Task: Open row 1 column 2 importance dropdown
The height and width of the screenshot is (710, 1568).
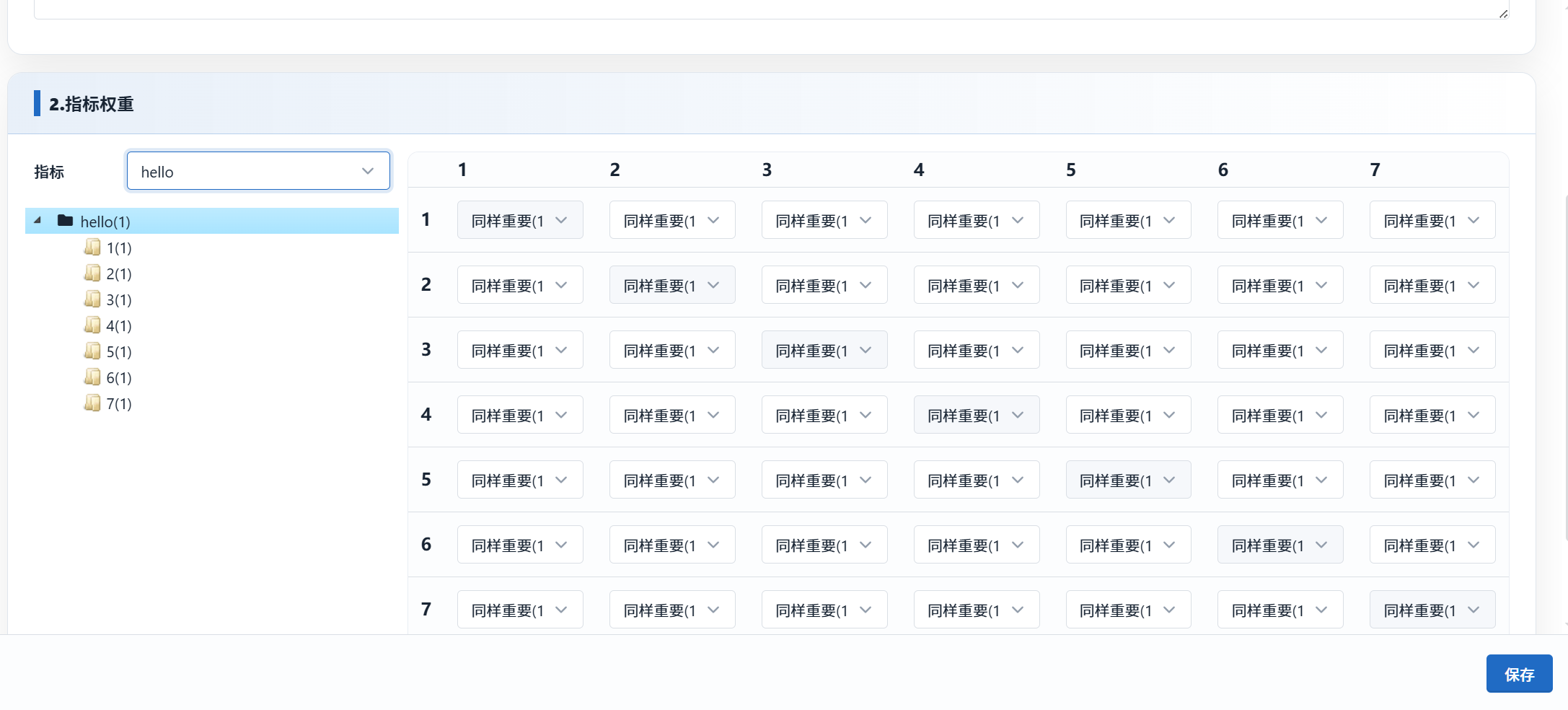Action: [671, 220]
